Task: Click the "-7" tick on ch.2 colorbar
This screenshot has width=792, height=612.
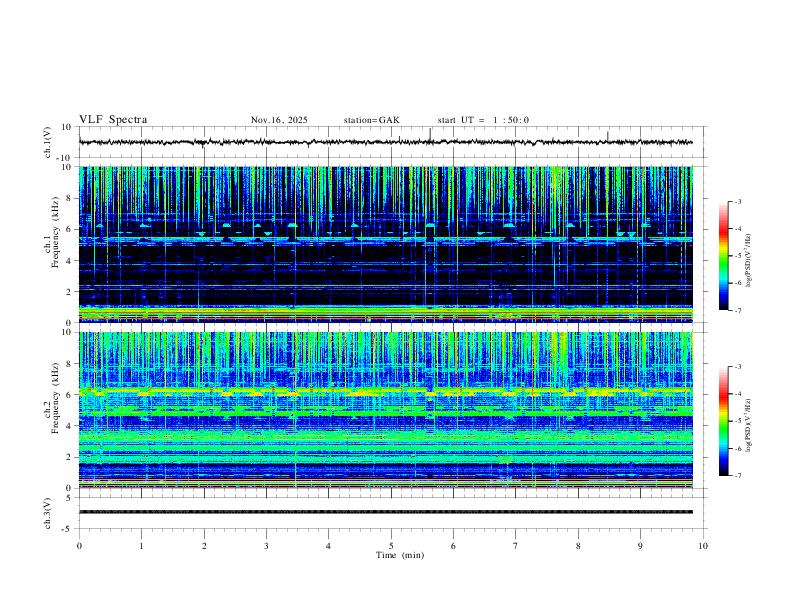Action: click(x=738, y=475)
